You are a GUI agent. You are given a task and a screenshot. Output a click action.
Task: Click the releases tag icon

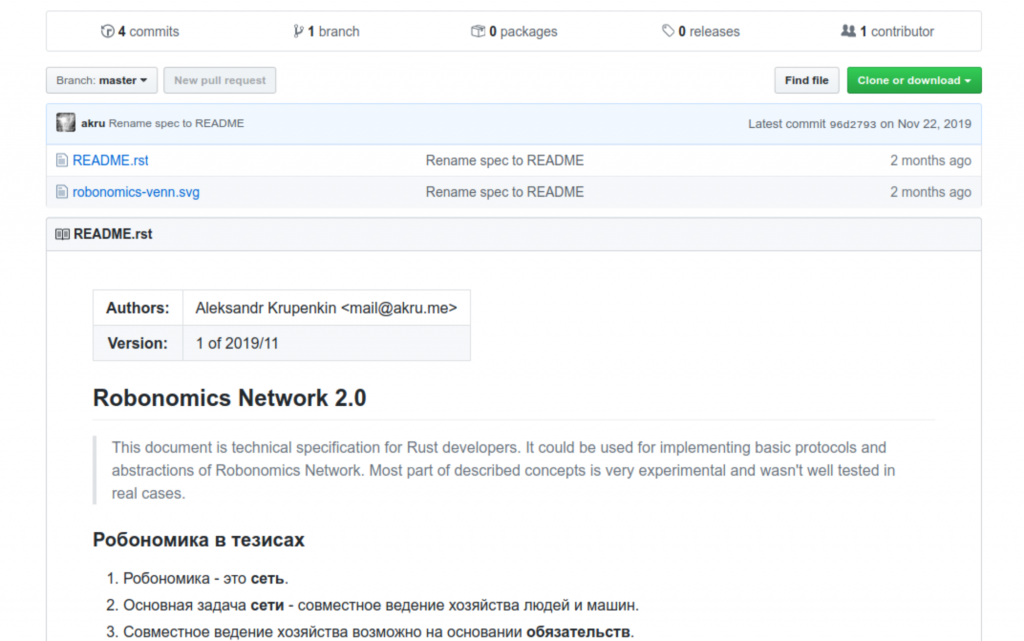pos(667,31)
